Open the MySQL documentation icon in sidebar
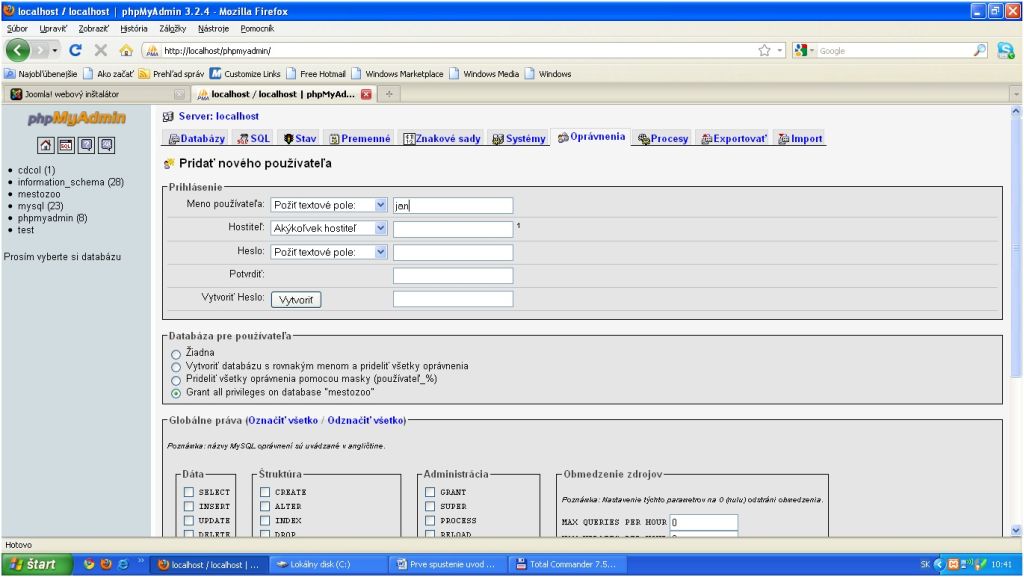1024x577 pixels. click(x=106, y=145)
